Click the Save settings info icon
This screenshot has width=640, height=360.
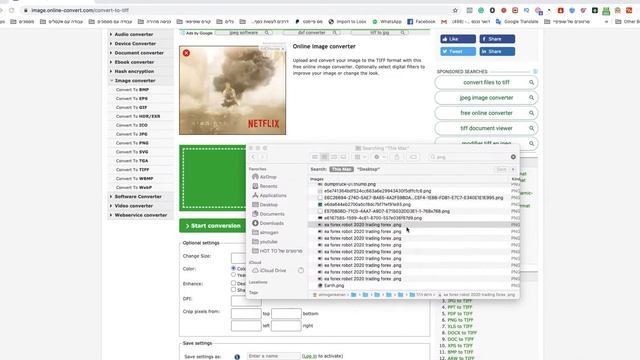point(237,357)
